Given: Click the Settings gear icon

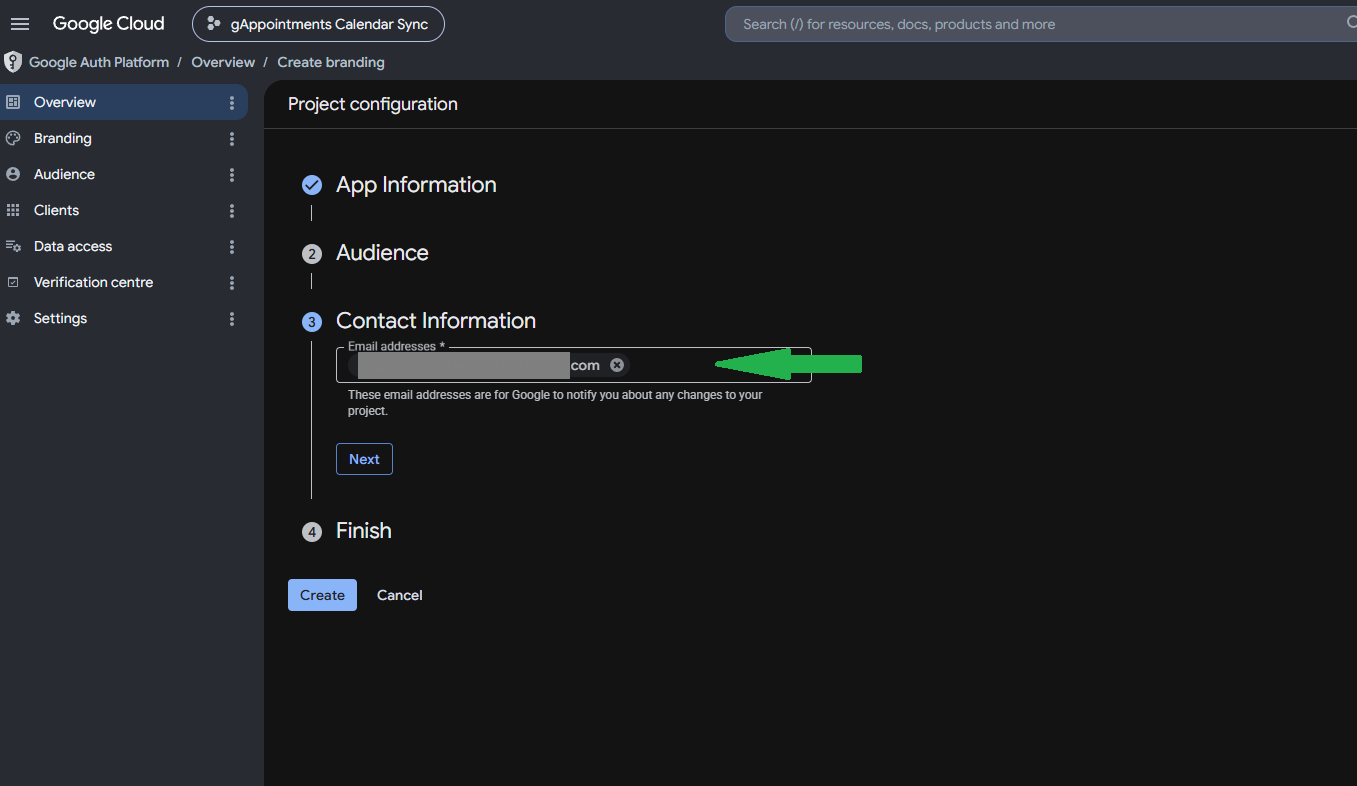Looking at the screenshot, I should pos(13,318).
